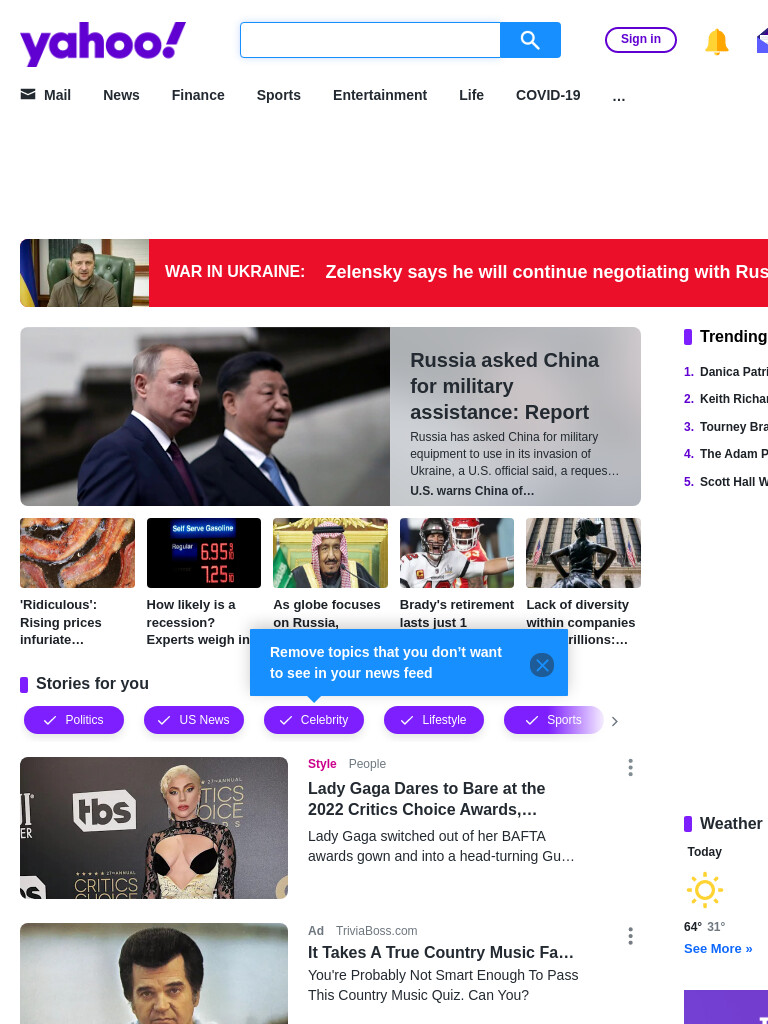The height and width of the screenshot is (1024, 768).
Task: Click the Zelensky thumbnail in banner
Action: pos(84,273)
